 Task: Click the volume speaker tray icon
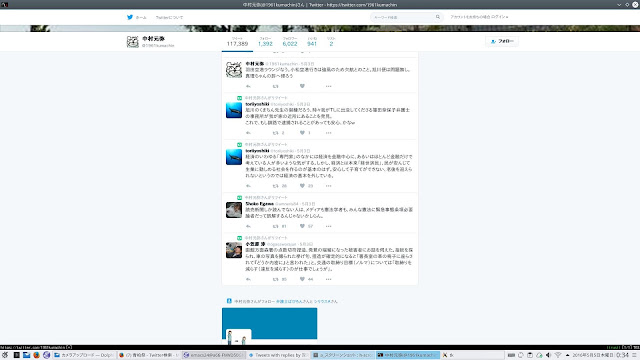tap(549, 355)
